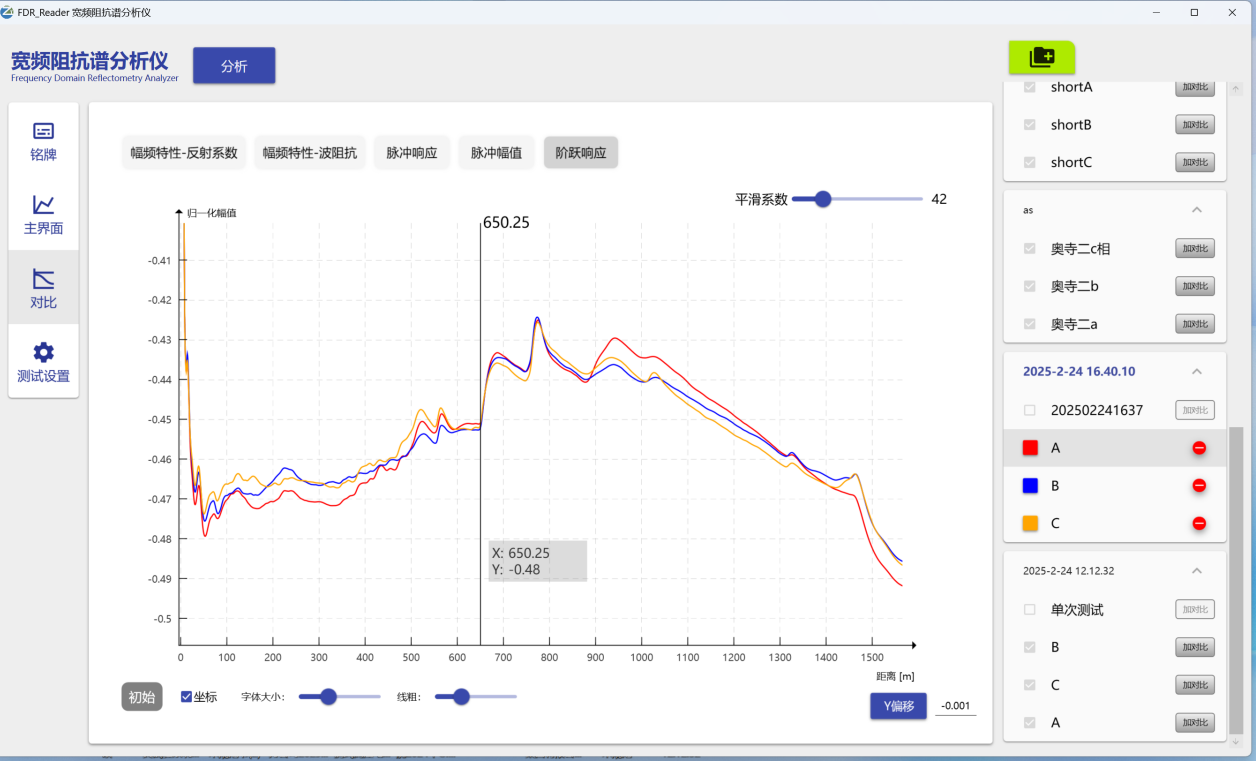Click the Y偏移 value input field

coord(955,705)
